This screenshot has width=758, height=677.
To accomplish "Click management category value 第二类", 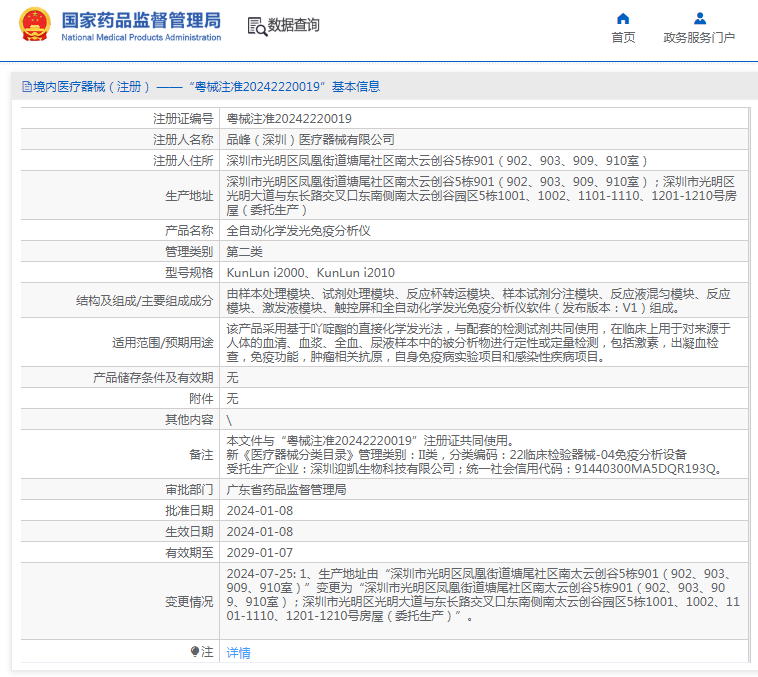I will click(244, 251).
